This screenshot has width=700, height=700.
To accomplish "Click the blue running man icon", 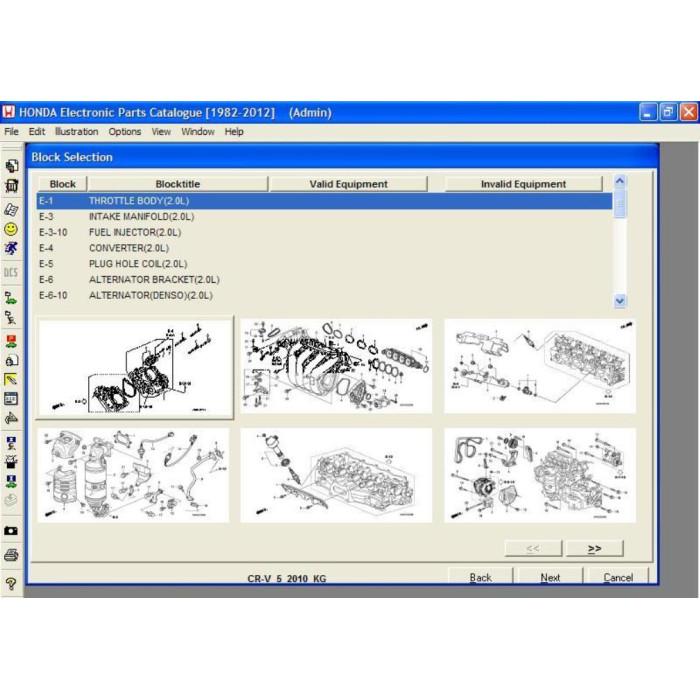I will pyautogui.click(x=11, y=249).
